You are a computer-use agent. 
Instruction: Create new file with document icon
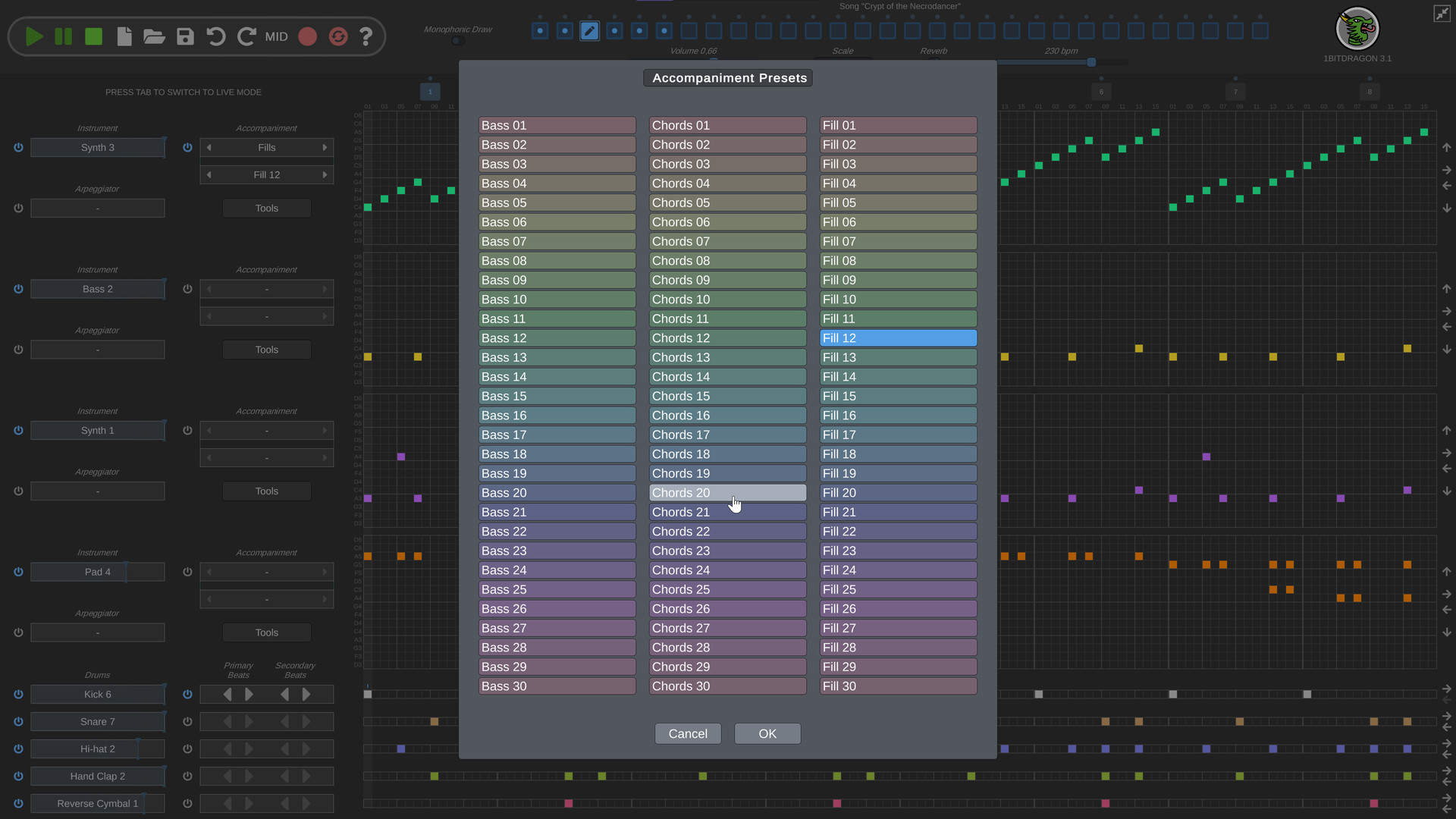tap(124, 36)
